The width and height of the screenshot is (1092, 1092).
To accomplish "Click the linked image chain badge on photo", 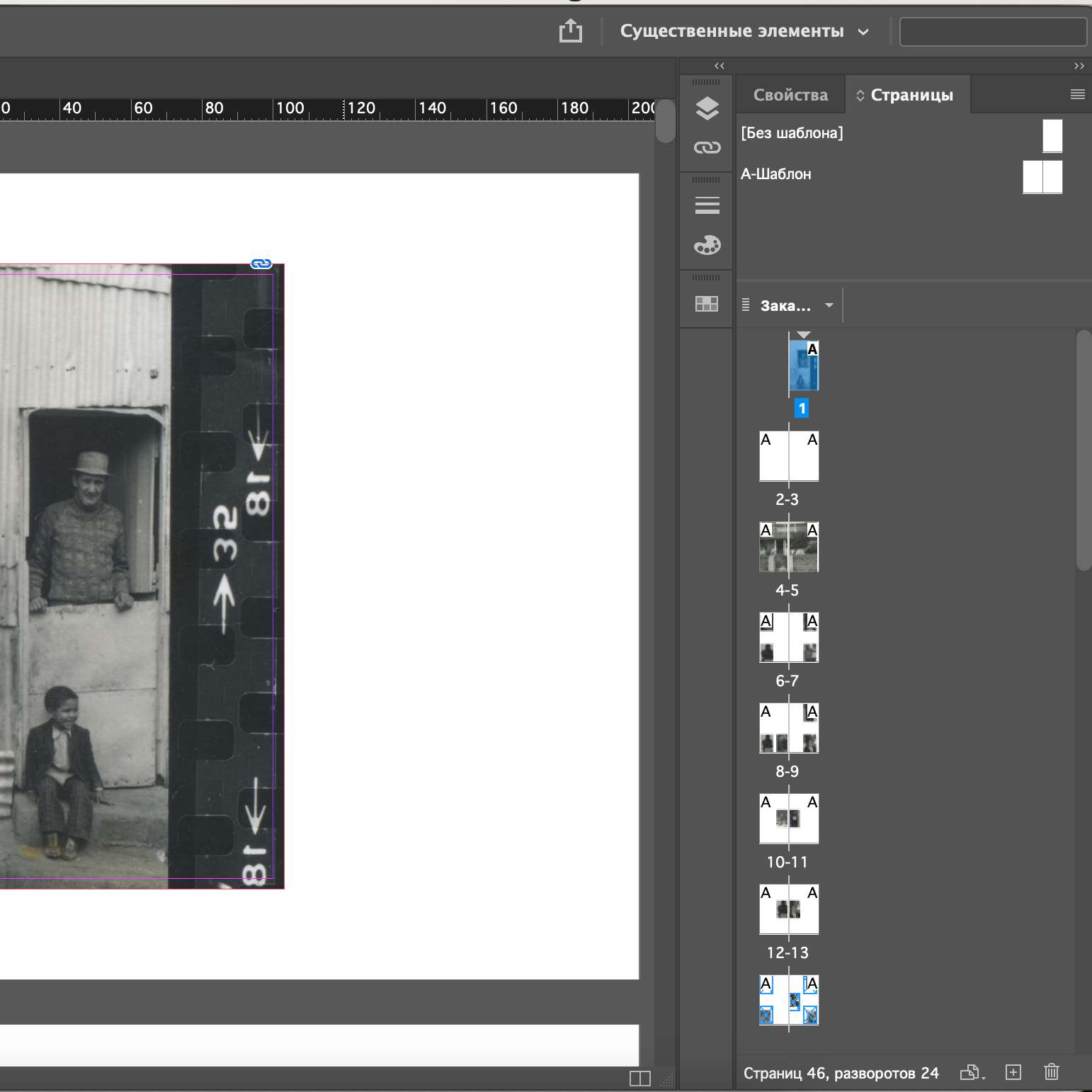I will pyautogui.click(x=261, y=263).
